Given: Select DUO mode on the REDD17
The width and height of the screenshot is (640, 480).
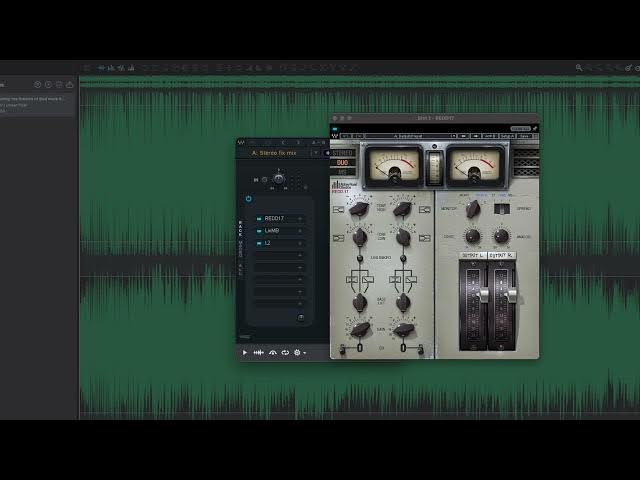Looking at the screenshot, I should coord(342,162).
